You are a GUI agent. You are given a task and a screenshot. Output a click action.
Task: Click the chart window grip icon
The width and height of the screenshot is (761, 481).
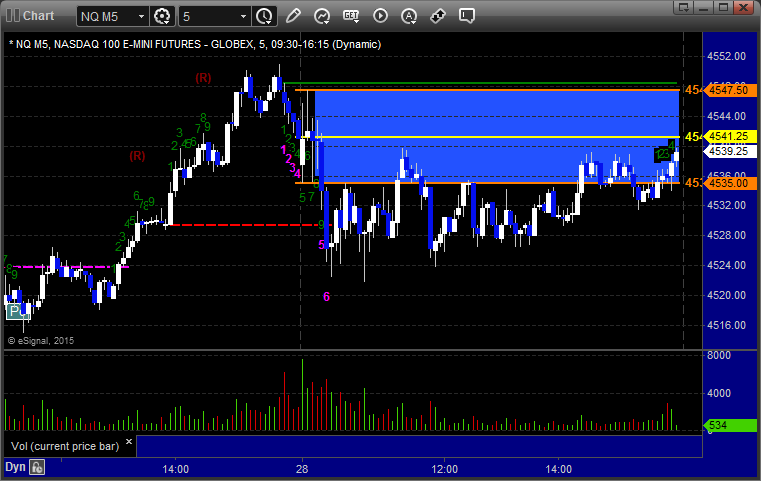click(12, 16)
